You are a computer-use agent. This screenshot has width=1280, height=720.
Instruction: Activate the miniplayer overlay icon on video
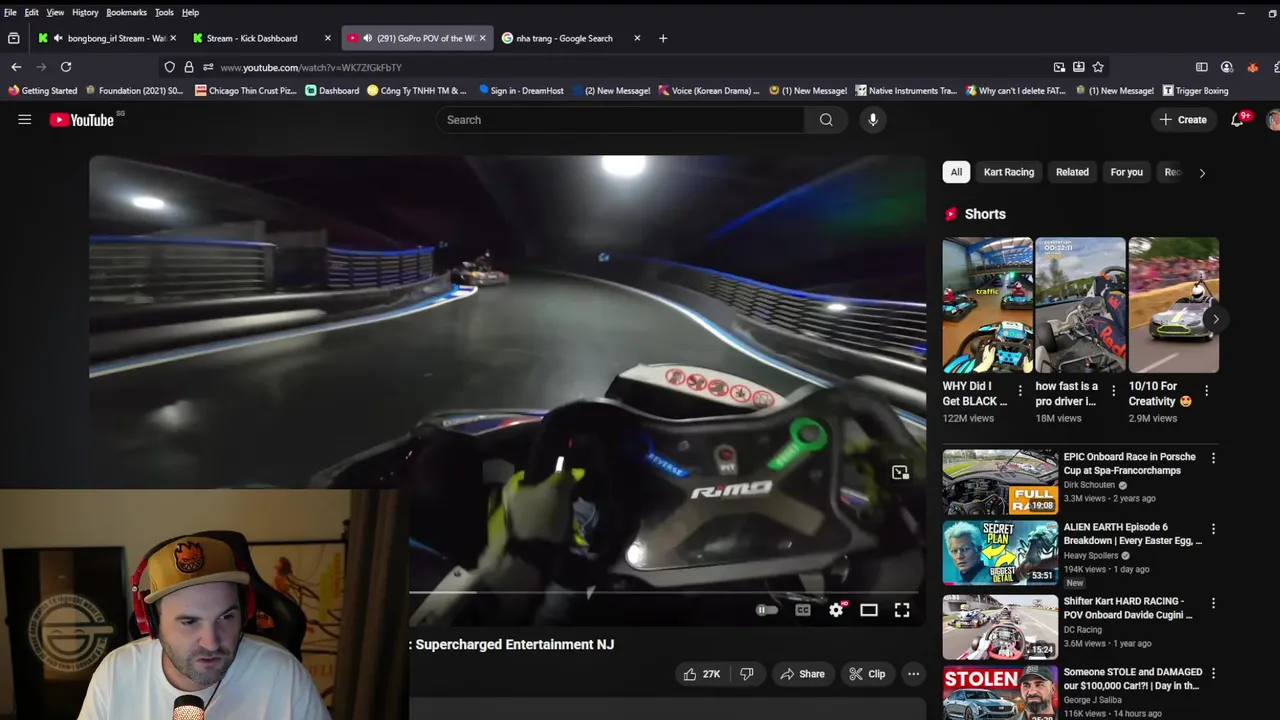[900, 473]
